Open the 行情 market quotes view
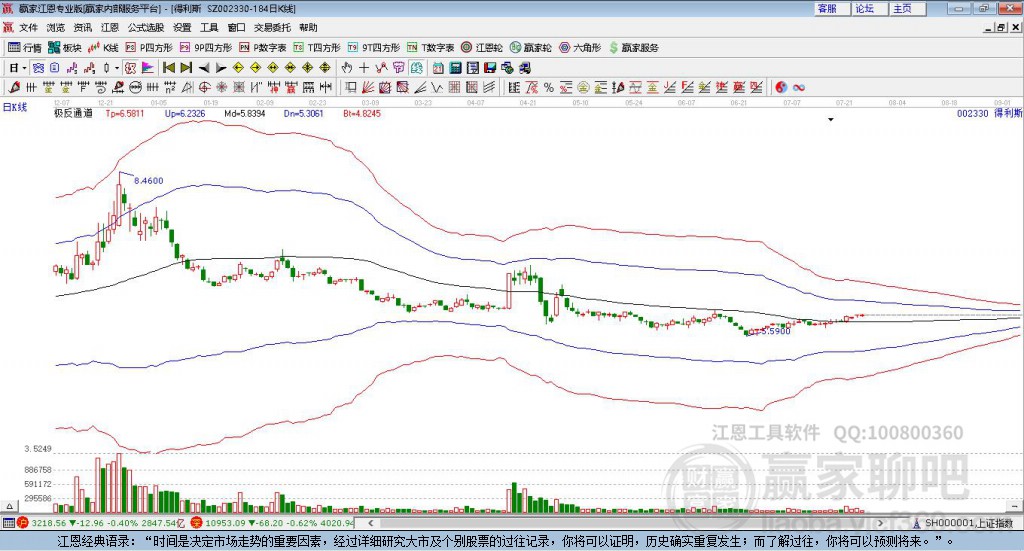This screenshot has width=1024, height=551. click(x=24, y=48)
